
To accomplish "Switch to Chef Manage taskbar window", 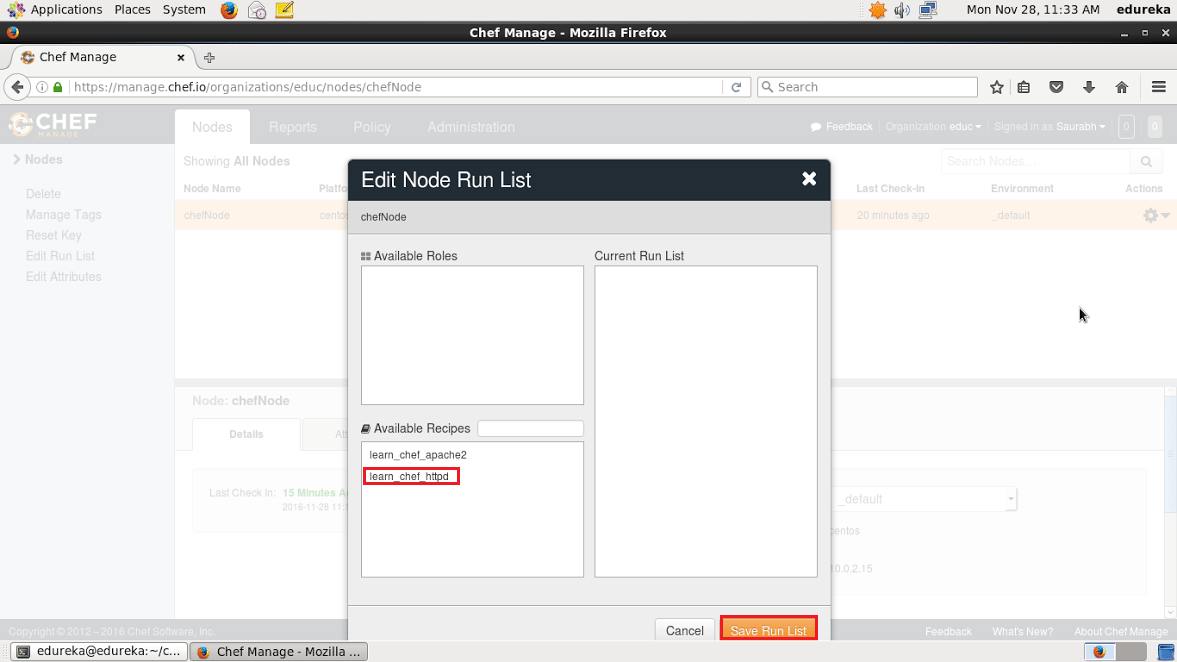I will pyautogui.click(x=278, y=651).
